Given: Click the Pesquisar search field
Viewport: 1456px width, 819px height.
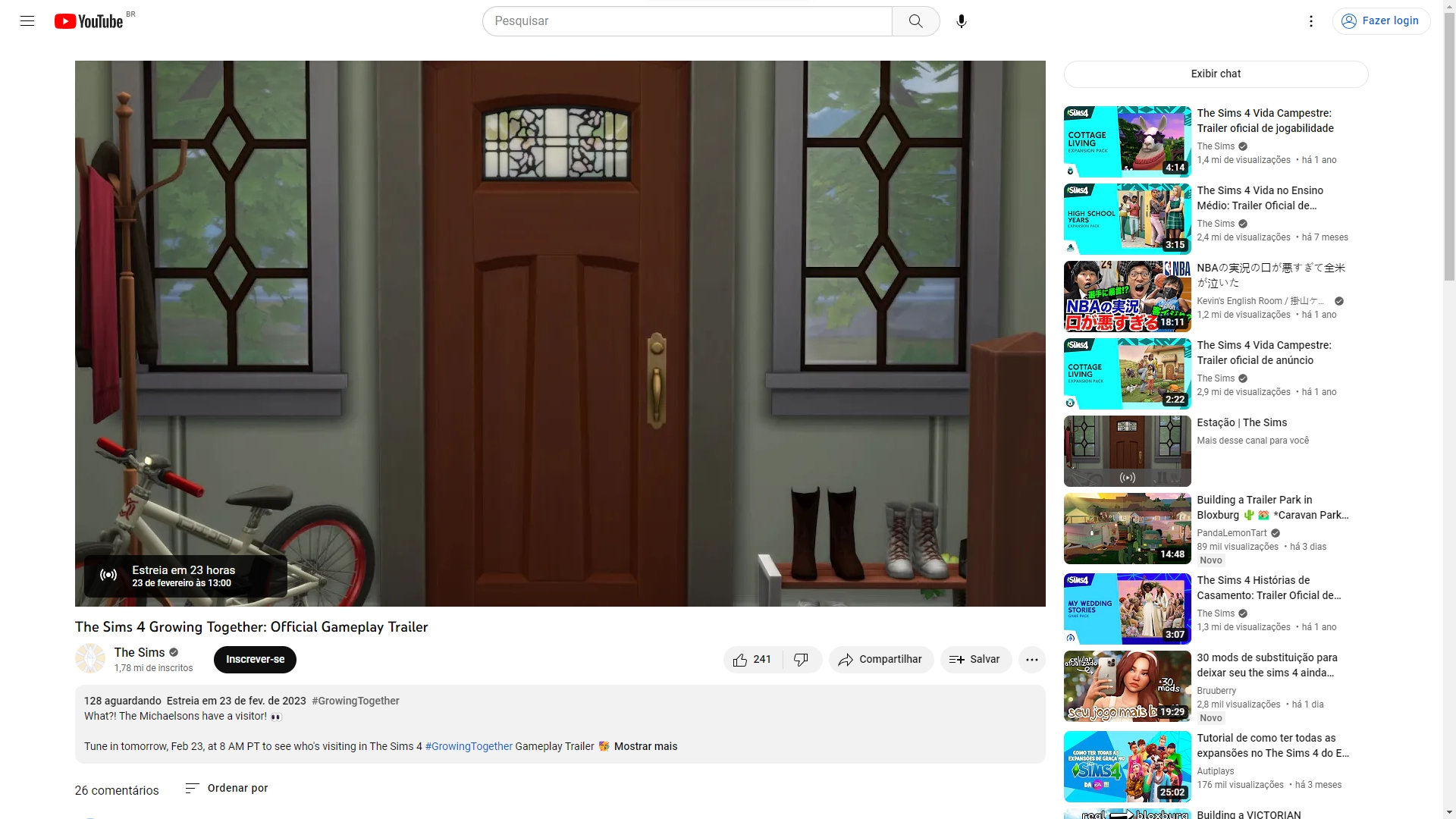Looking at the screenshot, I should [686, 21].
